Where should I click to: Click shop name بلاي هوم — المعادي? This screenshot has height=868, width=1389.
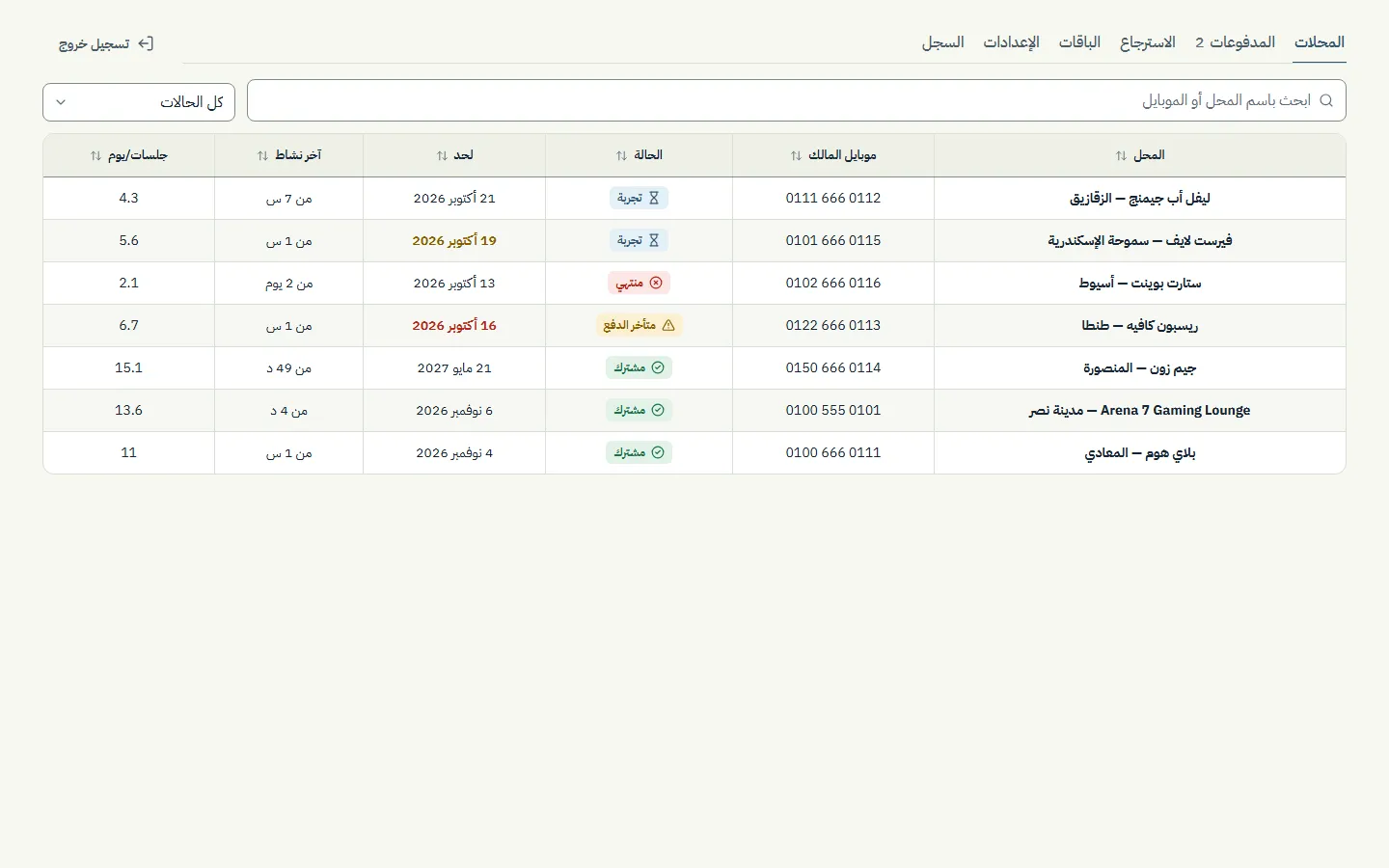[1140, 452]
